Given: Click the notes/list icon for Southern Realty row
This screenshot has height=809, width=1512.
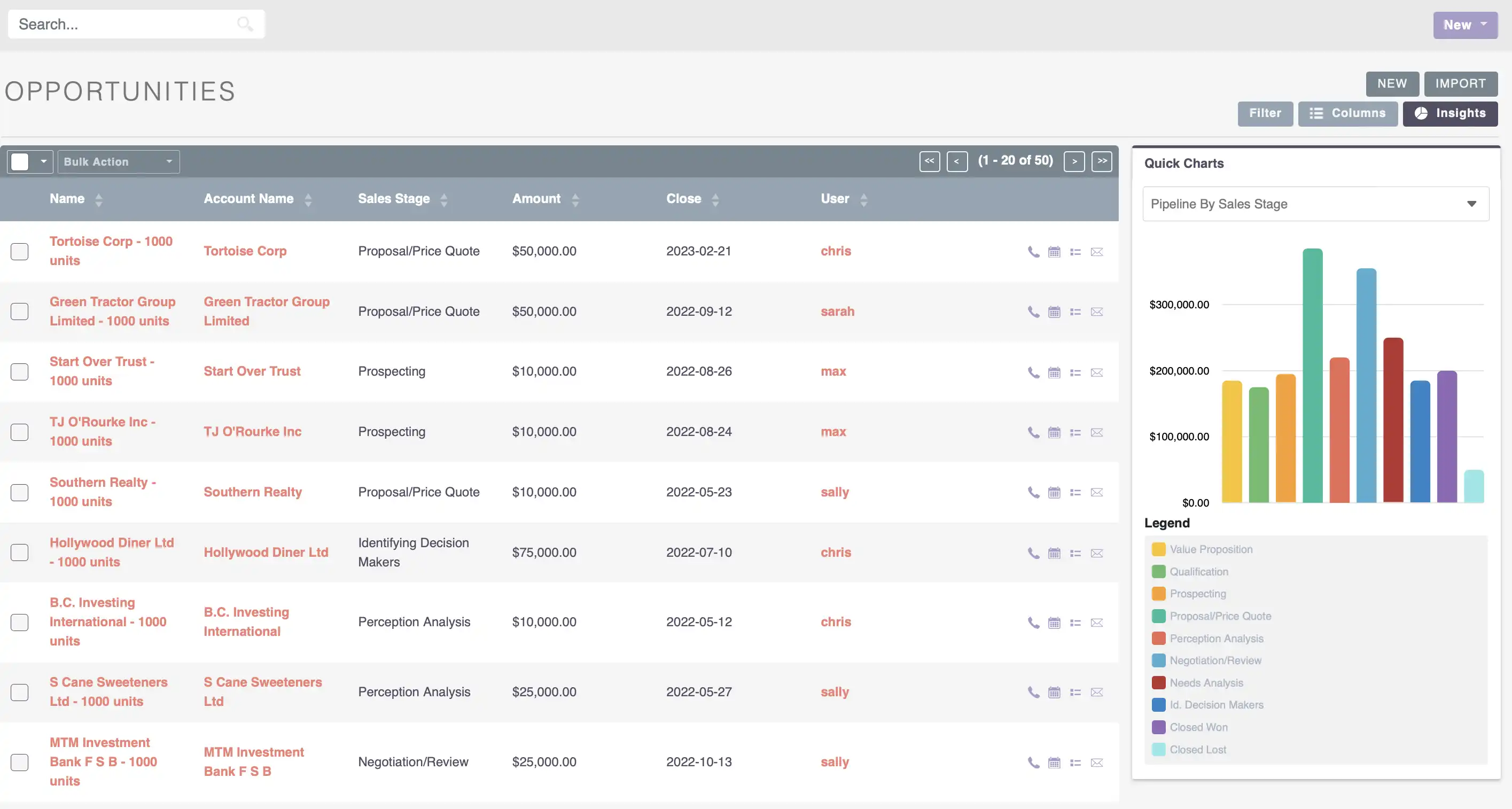Looking at the screenshot, I should [1075, 492].
